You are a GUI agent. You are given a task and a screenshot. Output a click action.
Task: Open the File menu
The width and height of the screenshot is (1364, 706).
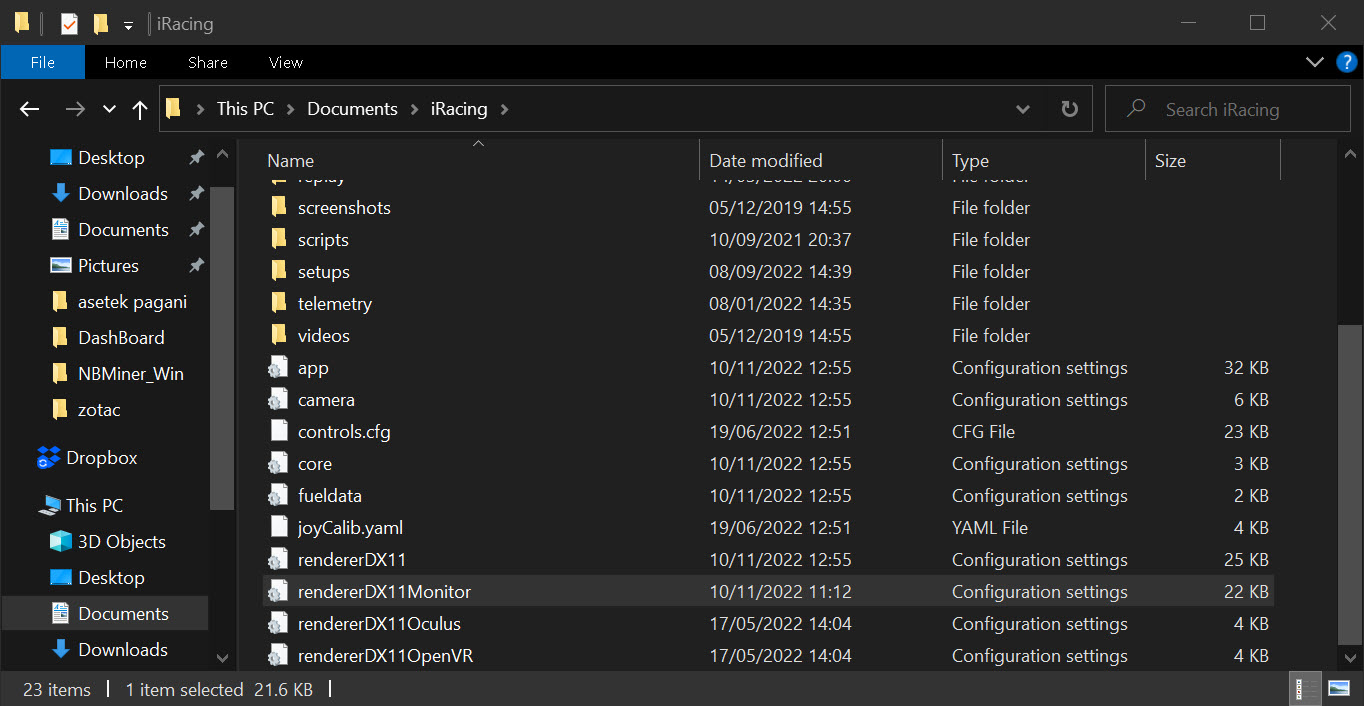click(x=43, y=62)
